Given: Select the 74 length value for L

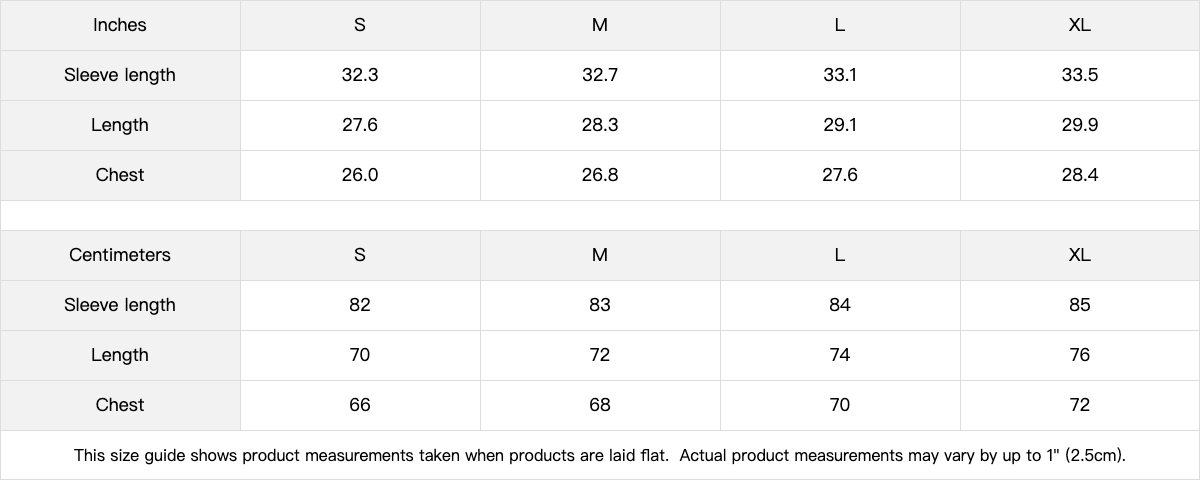Looking at the screenshot, I should click(840, 355).
